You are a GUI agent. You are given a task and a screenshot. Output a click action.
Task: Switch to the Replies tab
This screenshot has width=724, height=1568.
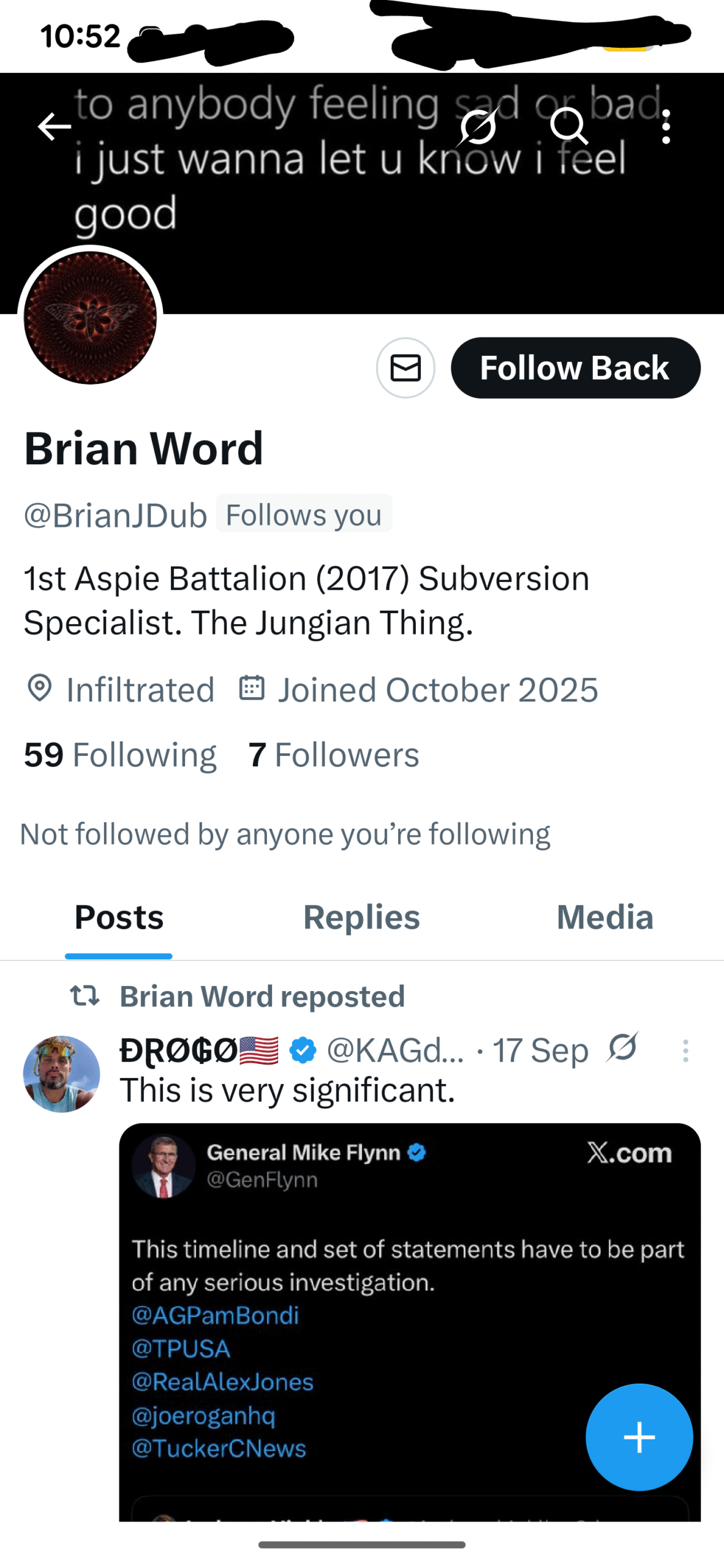(x=362, y=917)
